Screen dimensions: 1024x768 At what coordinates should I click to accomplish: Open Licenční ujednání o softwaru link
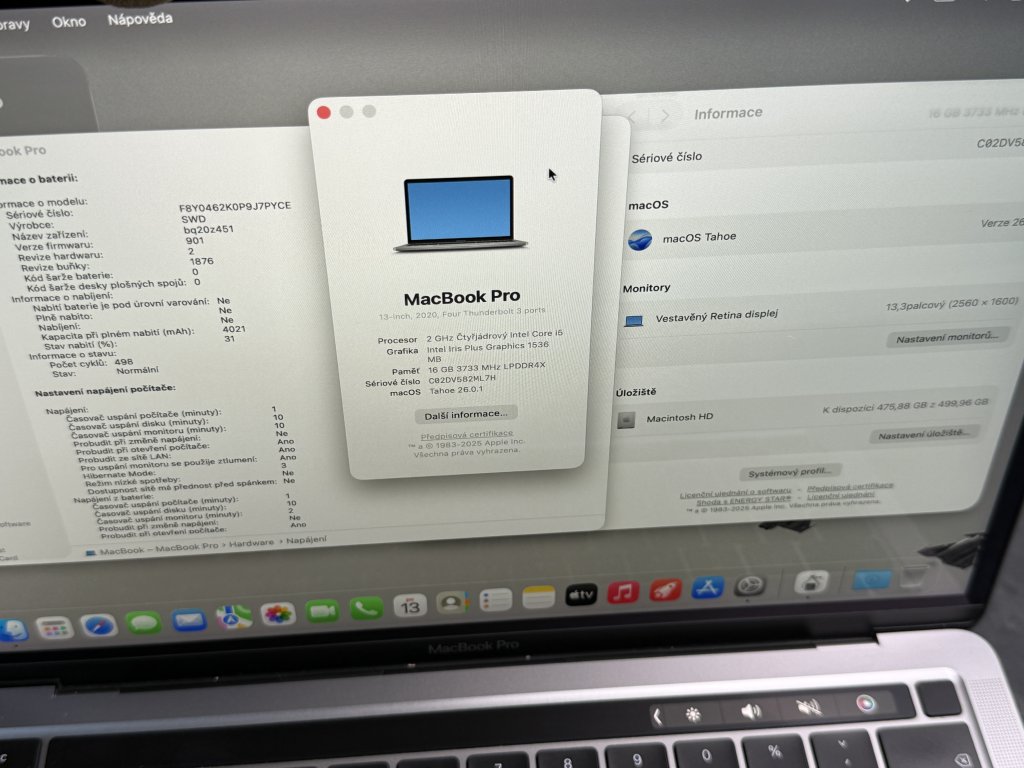click(735, 493)
